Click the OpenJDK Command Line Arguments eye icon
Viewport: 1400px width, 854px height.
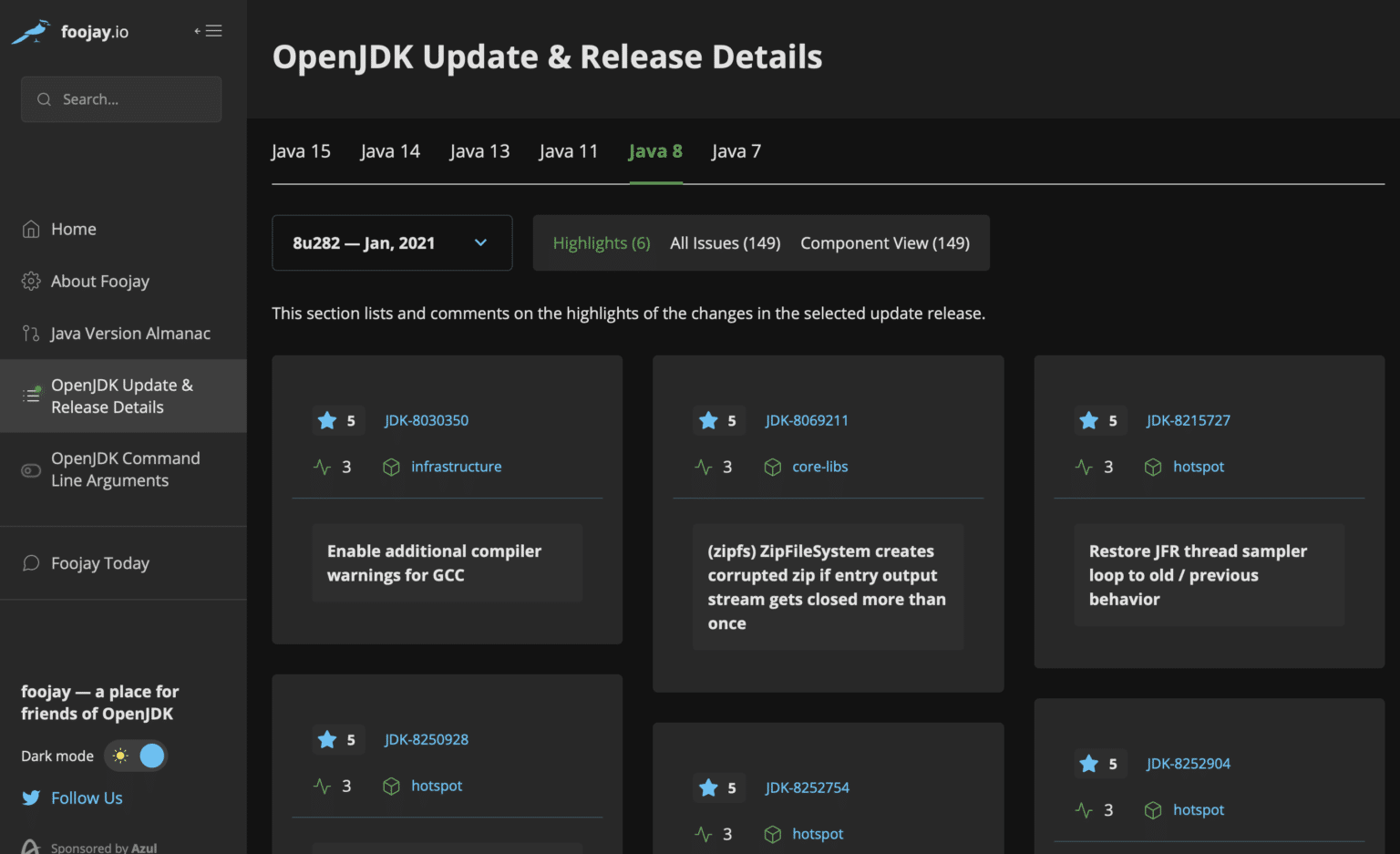click(x=30, y=469)
